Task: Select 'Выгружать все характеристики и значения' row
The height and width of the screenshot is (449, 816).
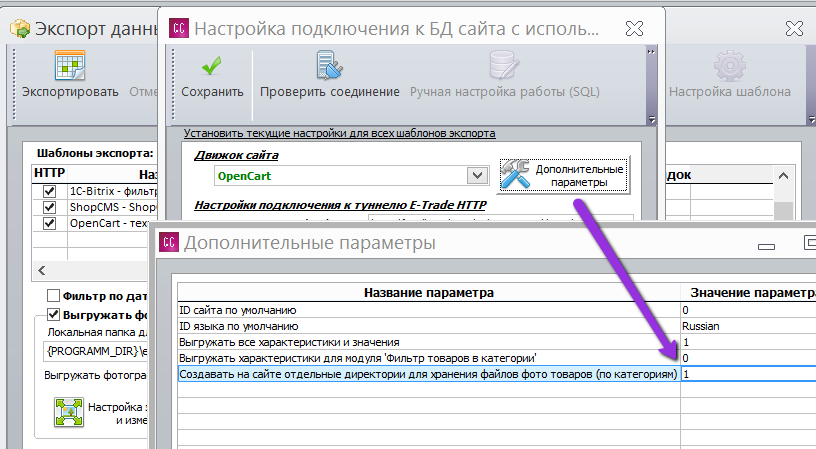Action: point(429,342)
